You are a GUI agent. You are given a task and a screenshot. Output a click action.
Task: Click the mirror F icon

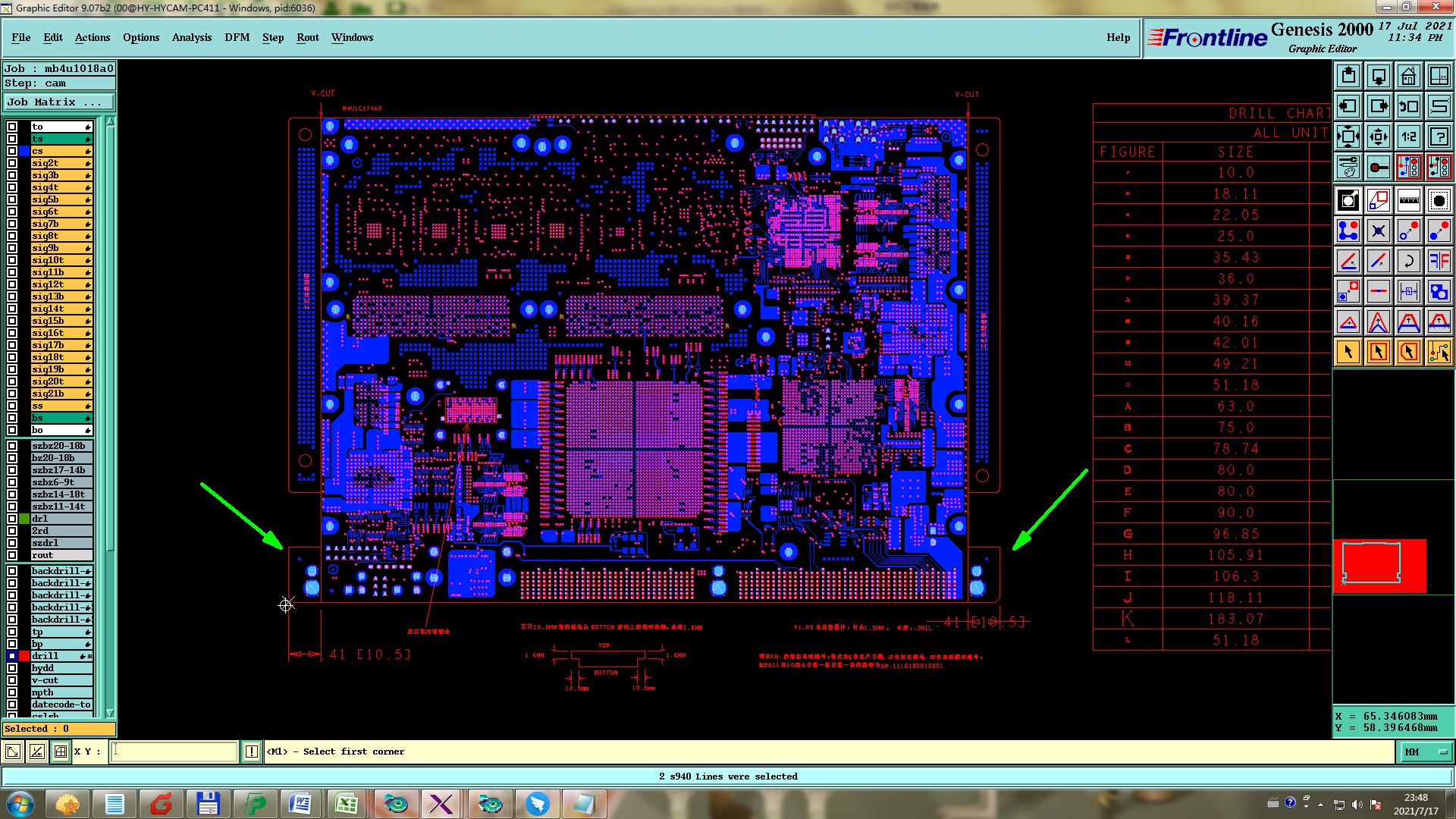pyautogui.click(x=1439, y=261)
